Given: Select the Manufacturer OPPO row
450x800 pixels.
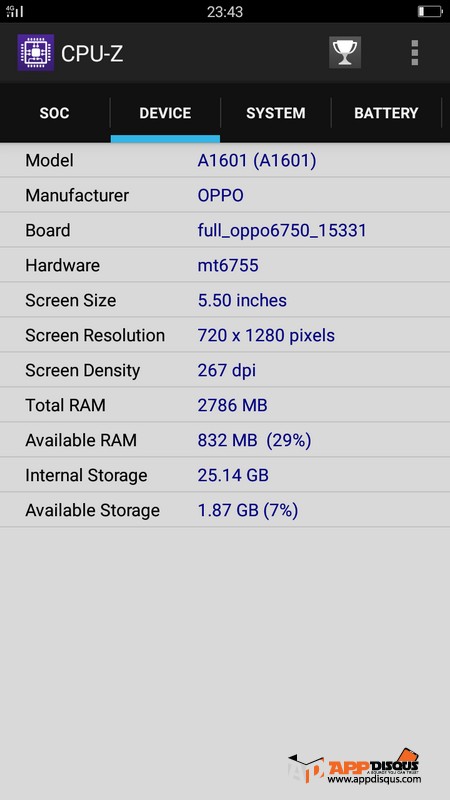Looking at the screenshot, I should click(x=225, y=195).
